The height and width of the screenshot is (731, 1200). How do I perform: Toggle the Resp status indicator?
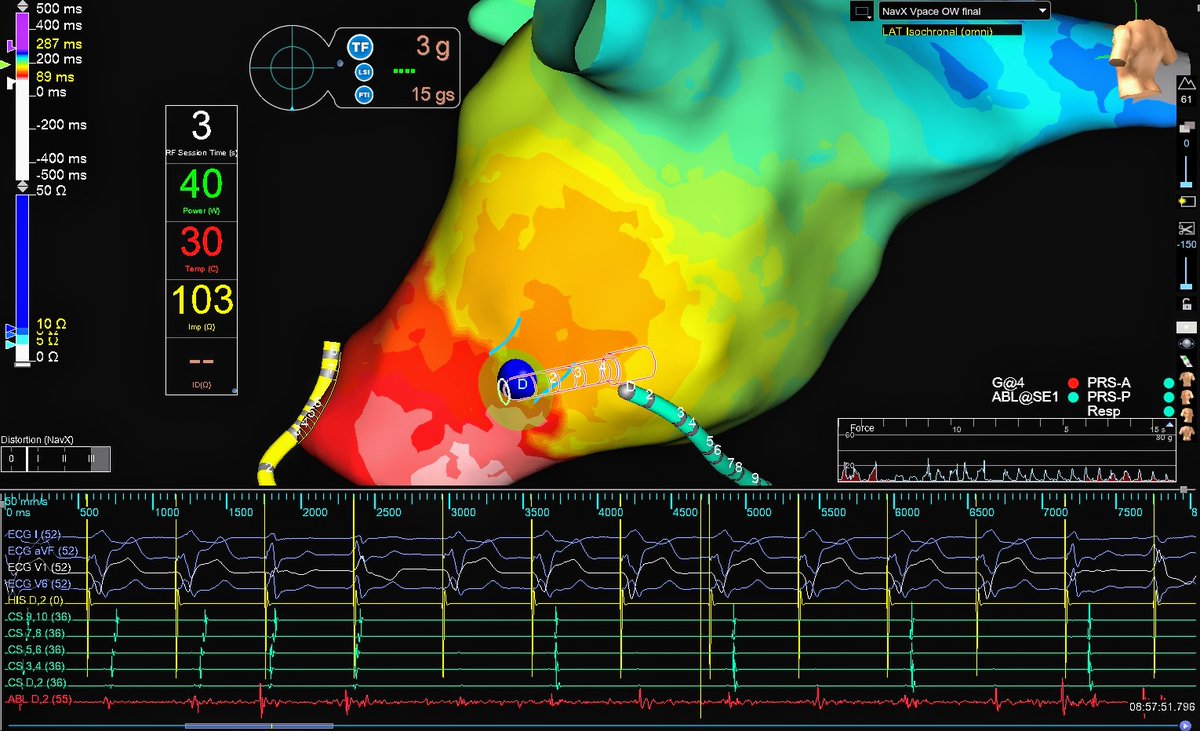coord(1168,411)
